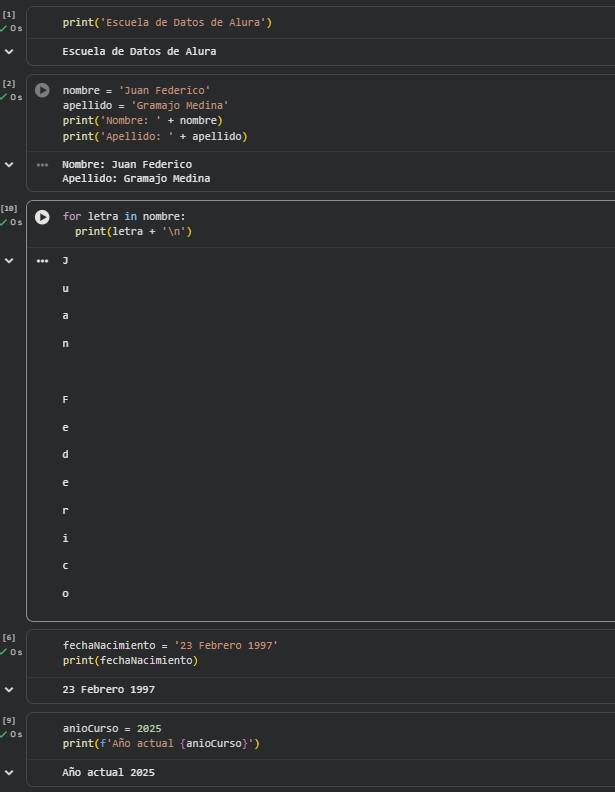Select the 'Apellido: Gramajo Medina' output text
Screen dimensions: 615x792
(x=135, y=179)
